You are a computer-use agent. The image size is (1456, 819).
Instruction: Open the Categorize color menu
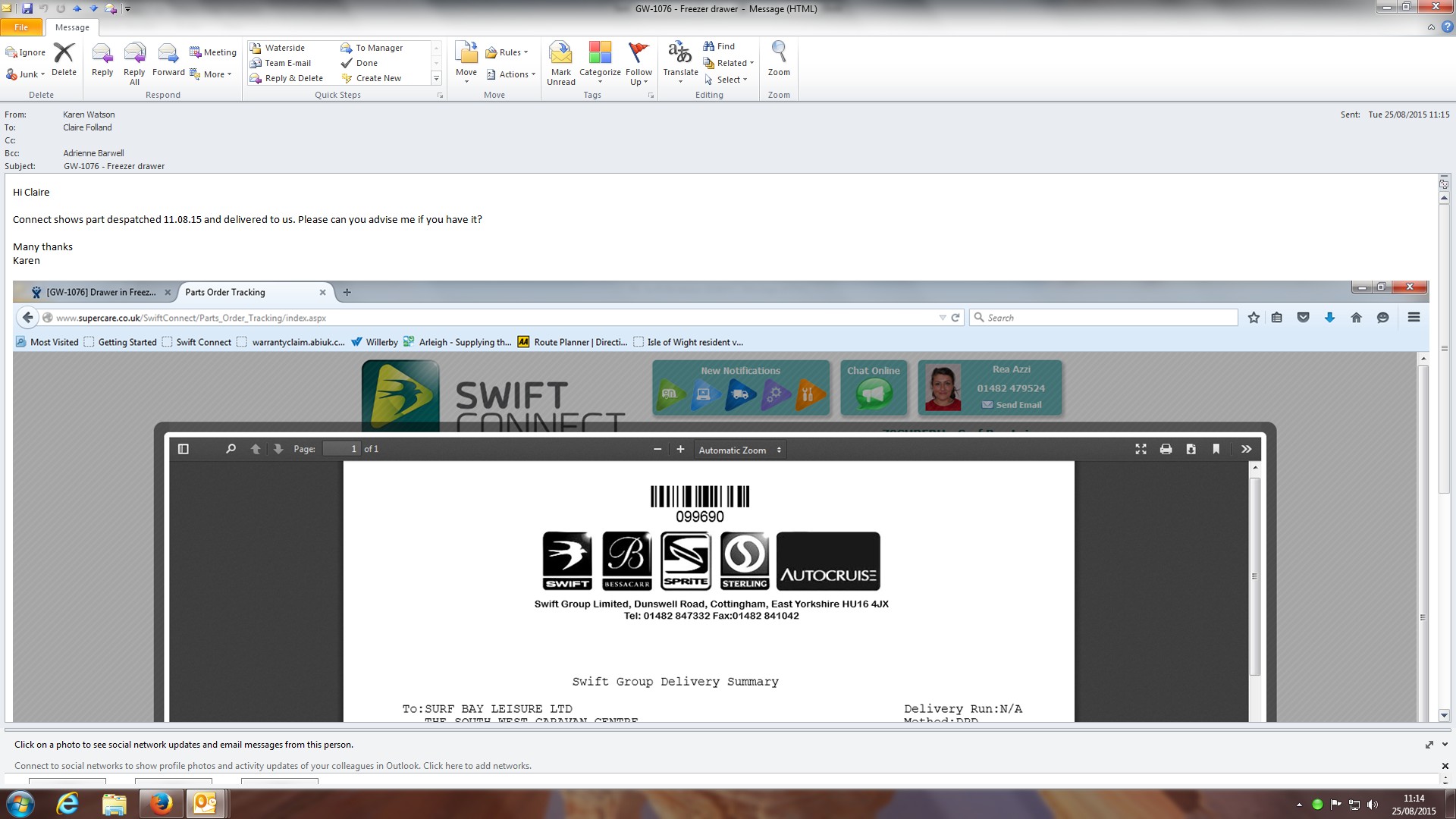(x=600, y=62)
